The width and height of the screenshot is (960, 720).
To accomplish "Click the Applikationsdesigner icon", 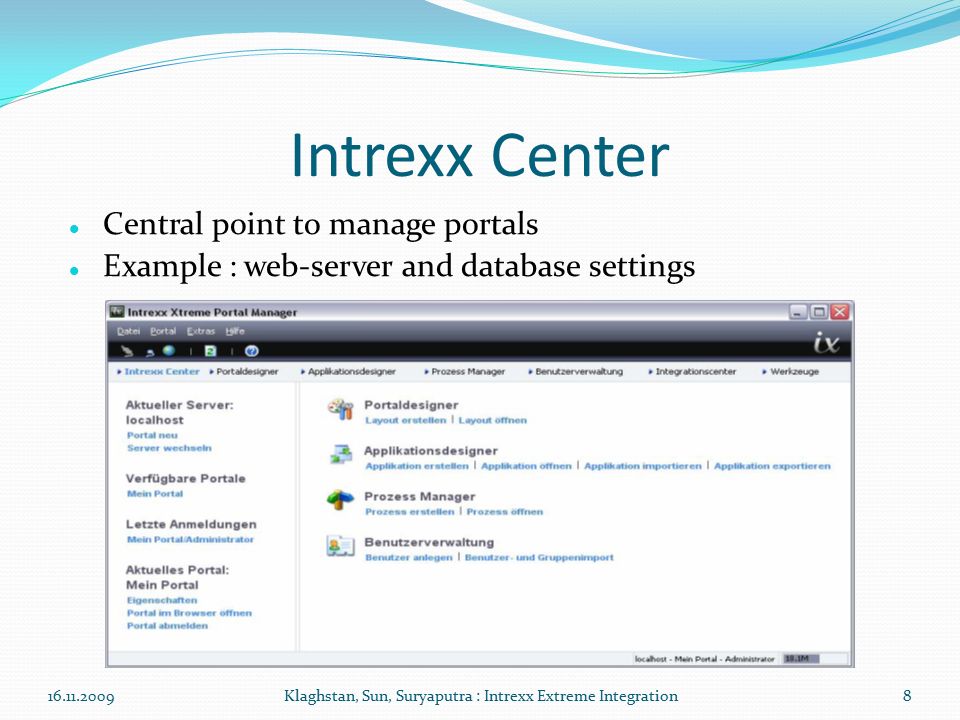I will pos(340,454).
